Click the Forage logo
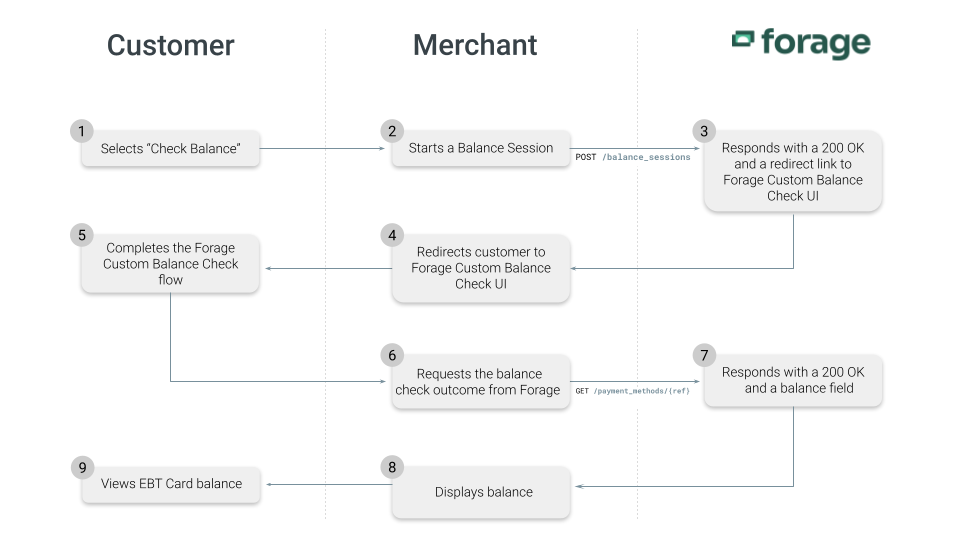960x540 pixels. click(x=801, y=43)
